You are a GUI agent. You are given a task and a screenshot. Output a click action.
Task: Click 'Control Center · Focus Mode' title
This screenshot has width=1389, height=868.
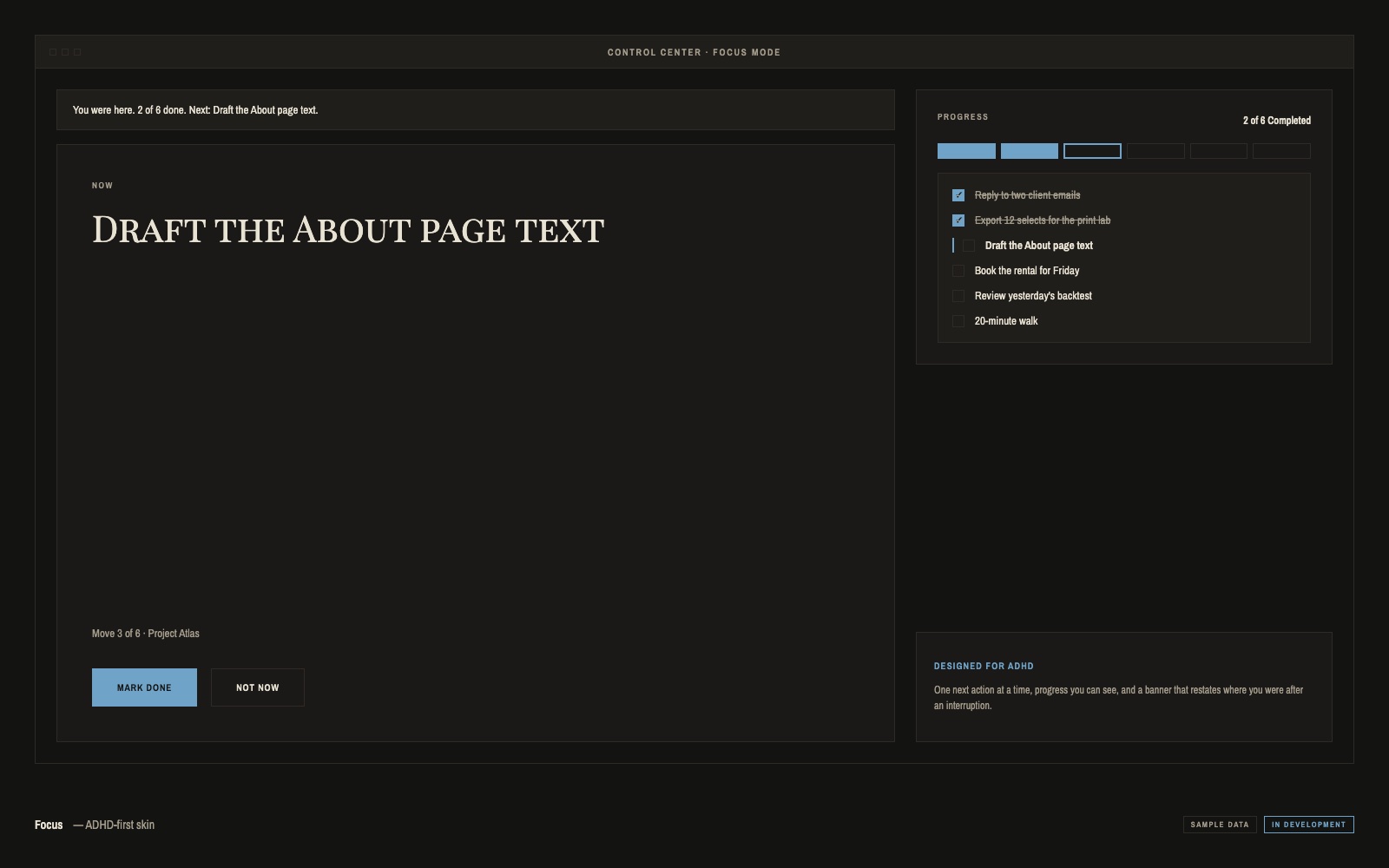click(694, 52)
